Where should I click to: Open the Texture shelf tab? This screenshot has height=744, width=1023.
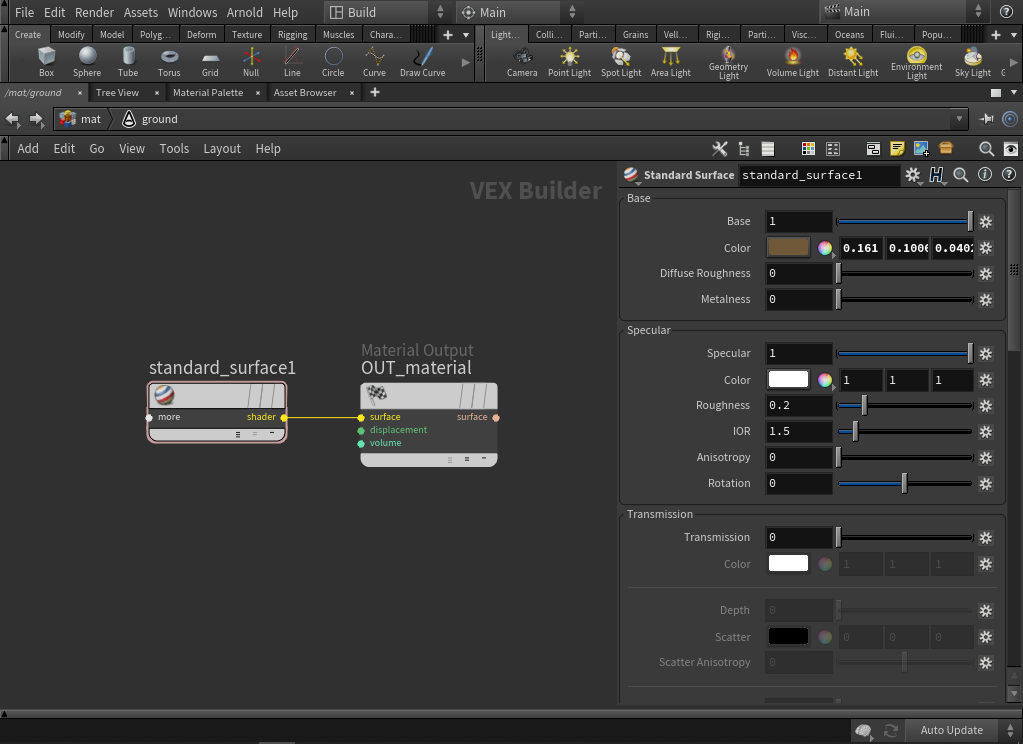tap(247, 35)
